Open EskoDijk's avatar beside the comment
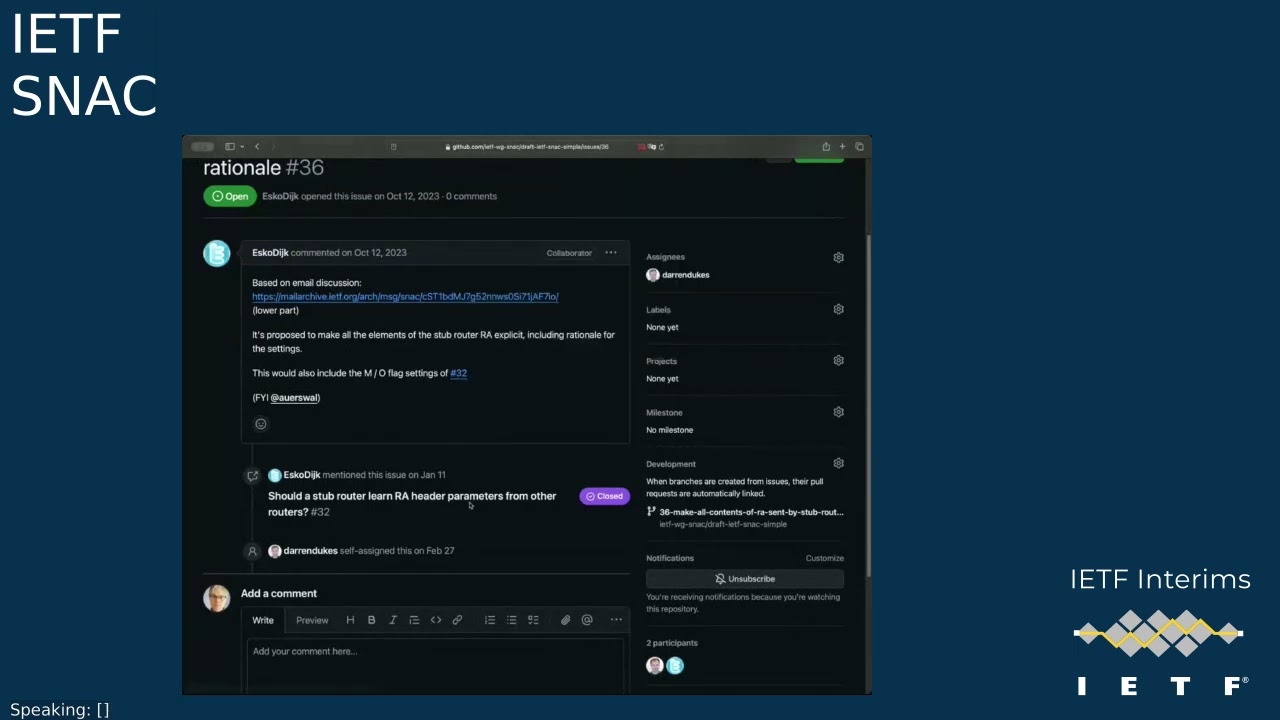The width and height of the screenshot is (1280, 720). tap(217, 254)
